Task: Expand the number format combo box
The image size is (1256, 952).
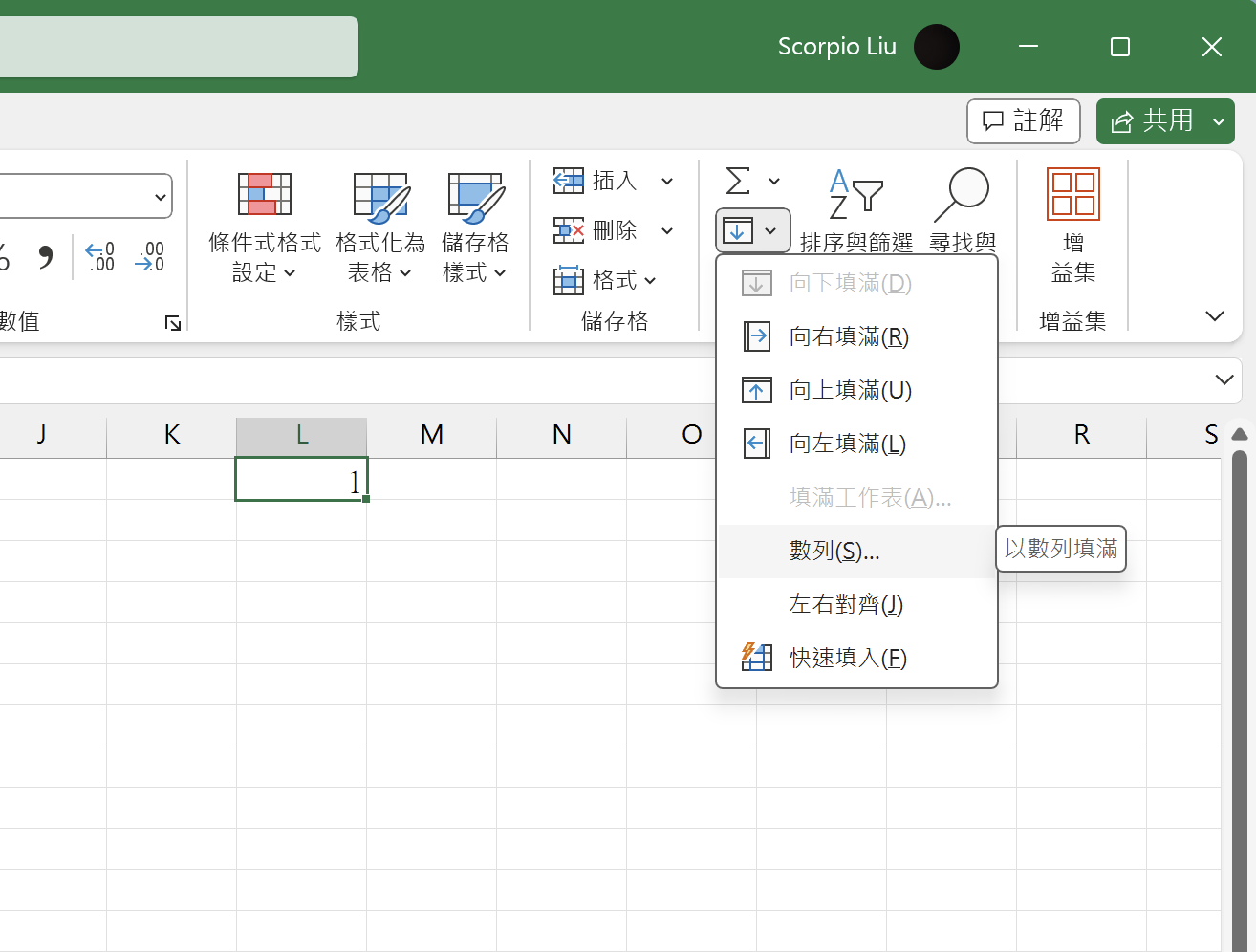Action: [160, 197]
